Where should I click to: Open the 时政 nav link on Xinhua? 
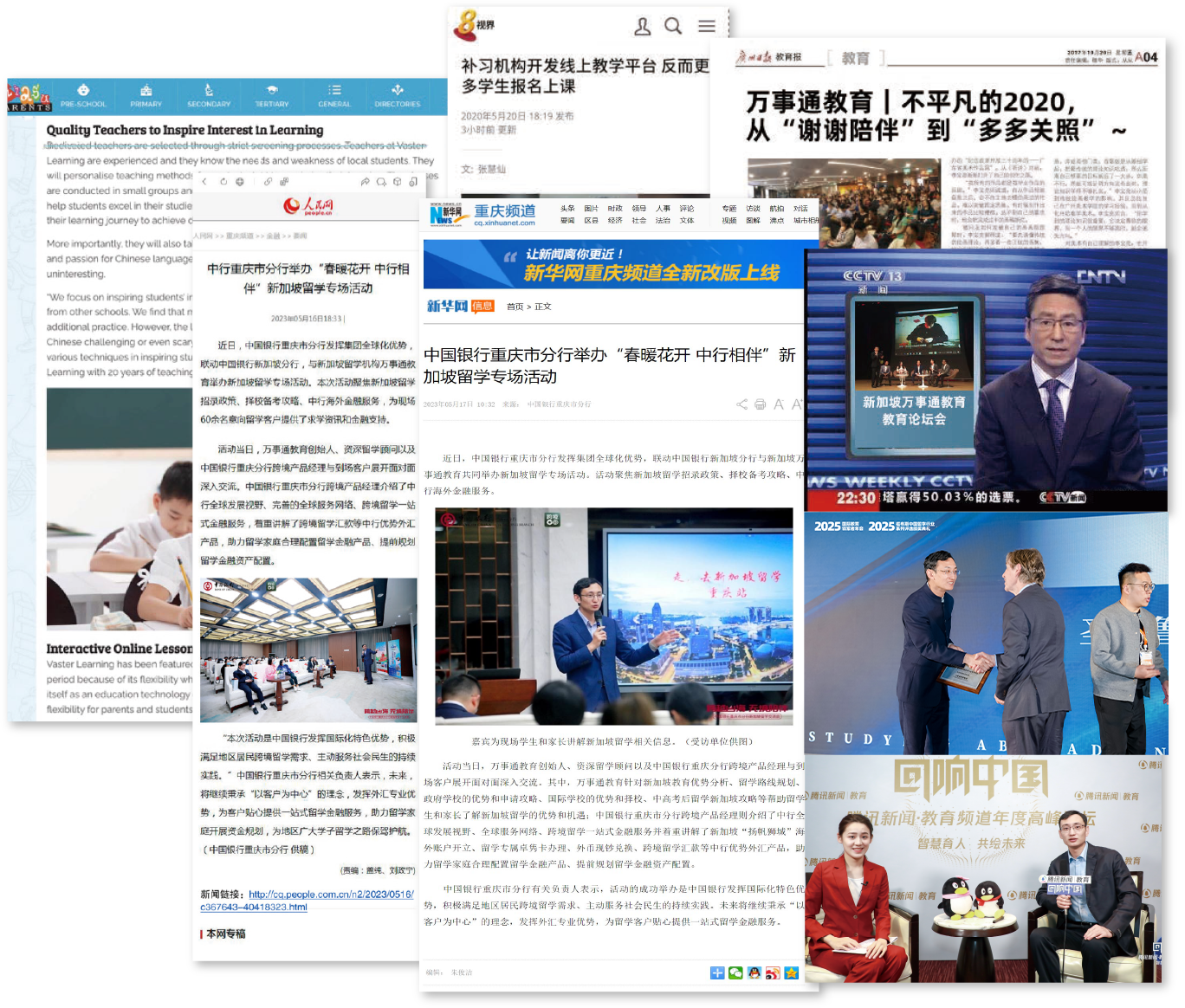pyautogui.click(x=615, y=209)
